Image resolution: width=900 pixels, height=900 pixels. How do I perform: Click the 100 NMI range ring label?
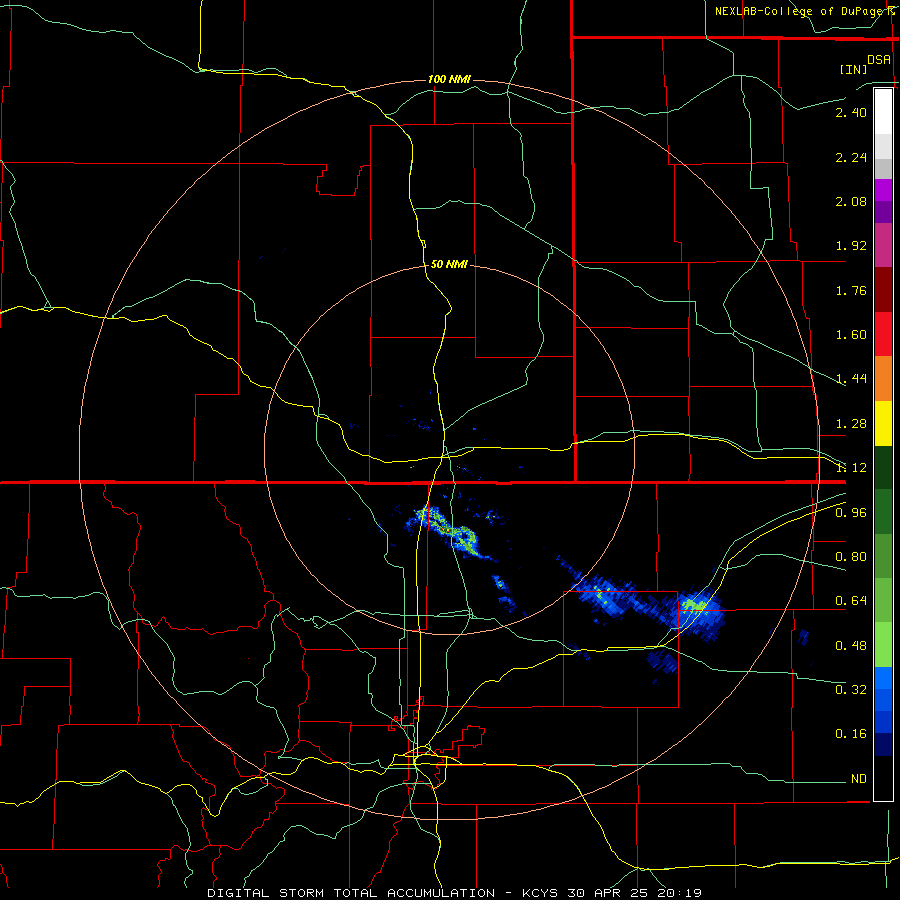pos(449,79)
